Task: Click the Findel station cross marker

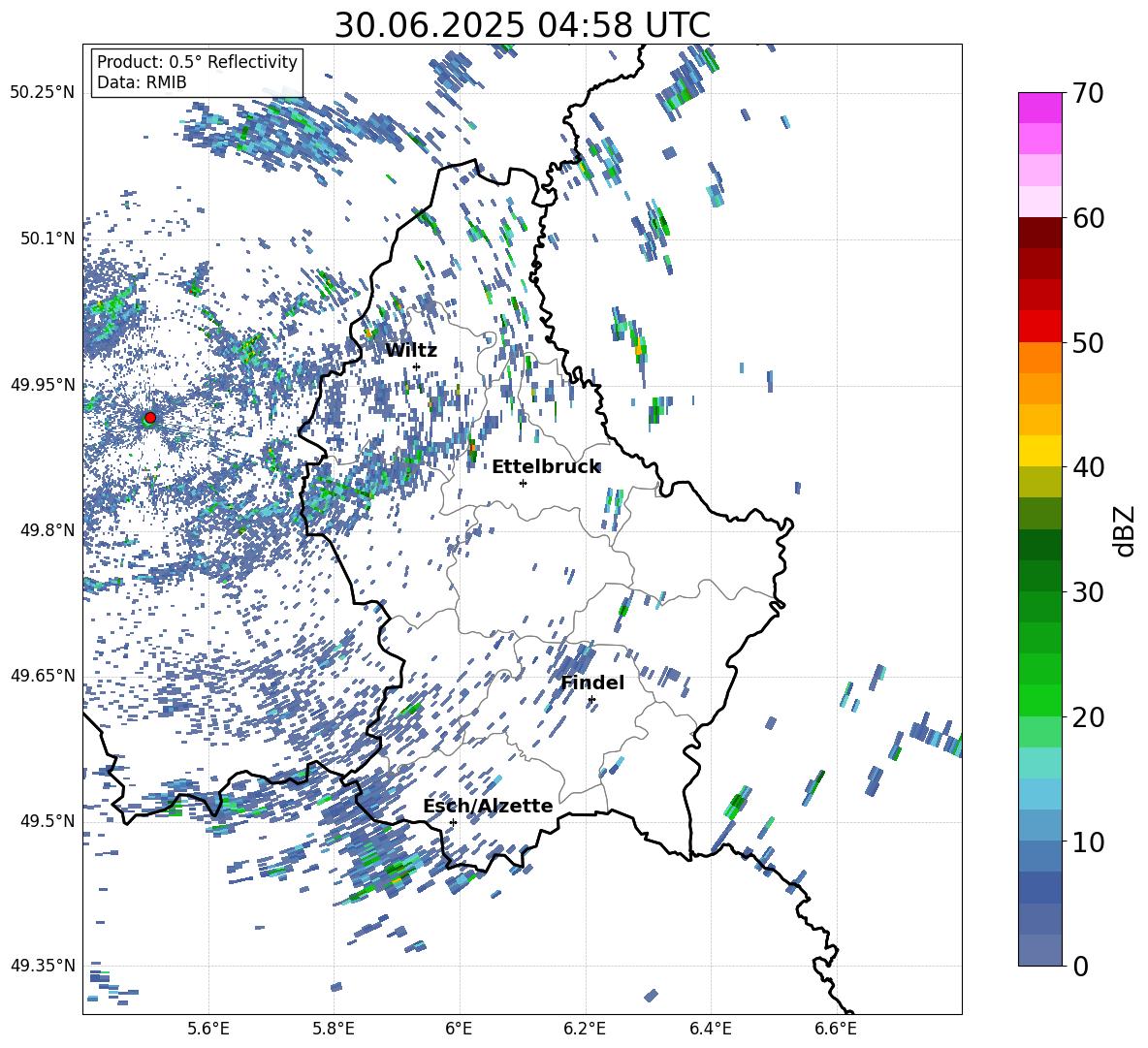Action: pos(591,700)
